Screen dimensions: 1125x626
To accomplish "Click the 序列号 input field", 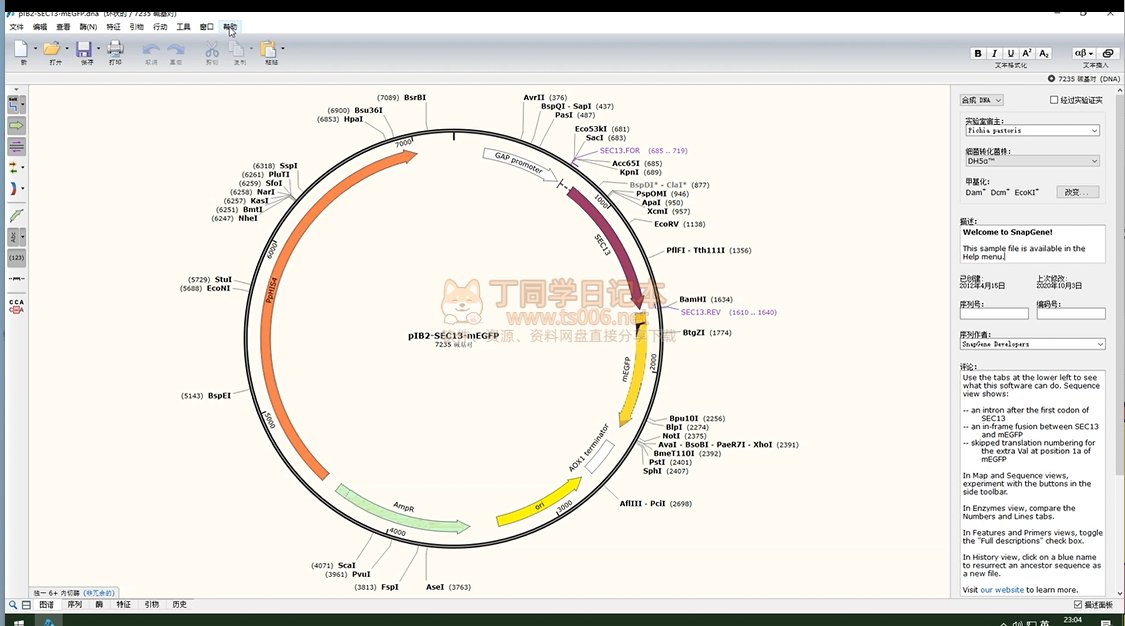I will [993, 314].
